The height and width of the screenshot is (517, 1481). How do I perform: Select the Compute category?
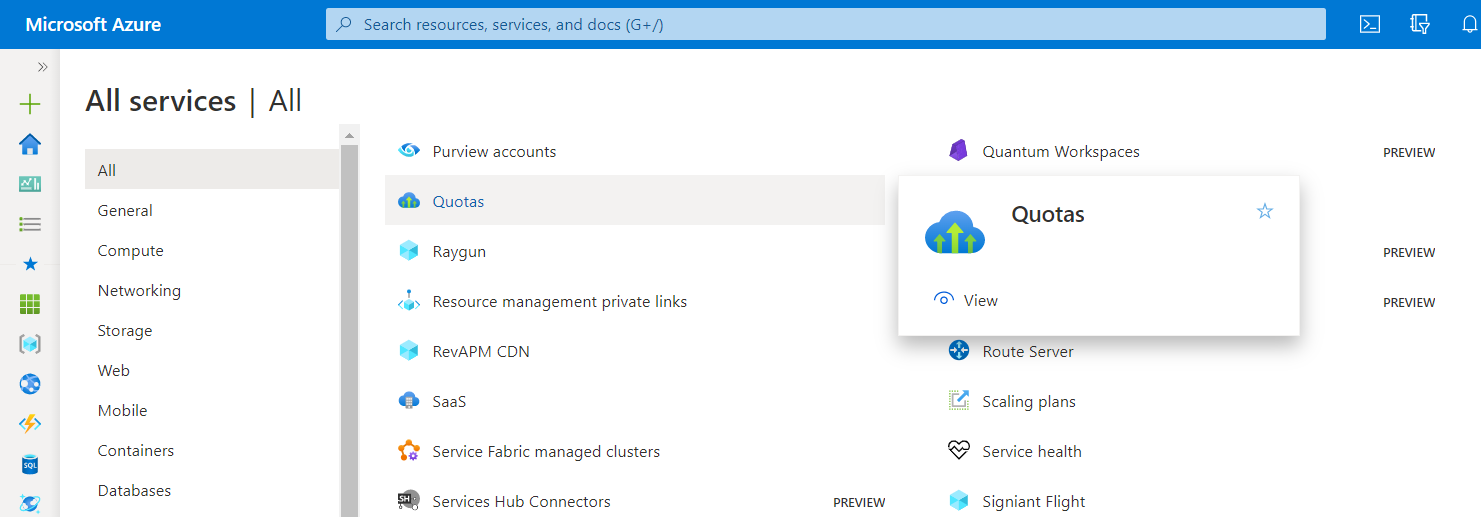click(130, 251)
